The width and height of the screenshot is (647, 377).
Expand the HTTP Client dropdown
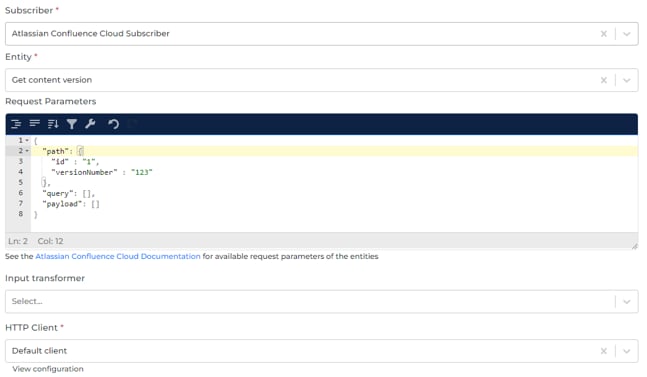(627, 351)
